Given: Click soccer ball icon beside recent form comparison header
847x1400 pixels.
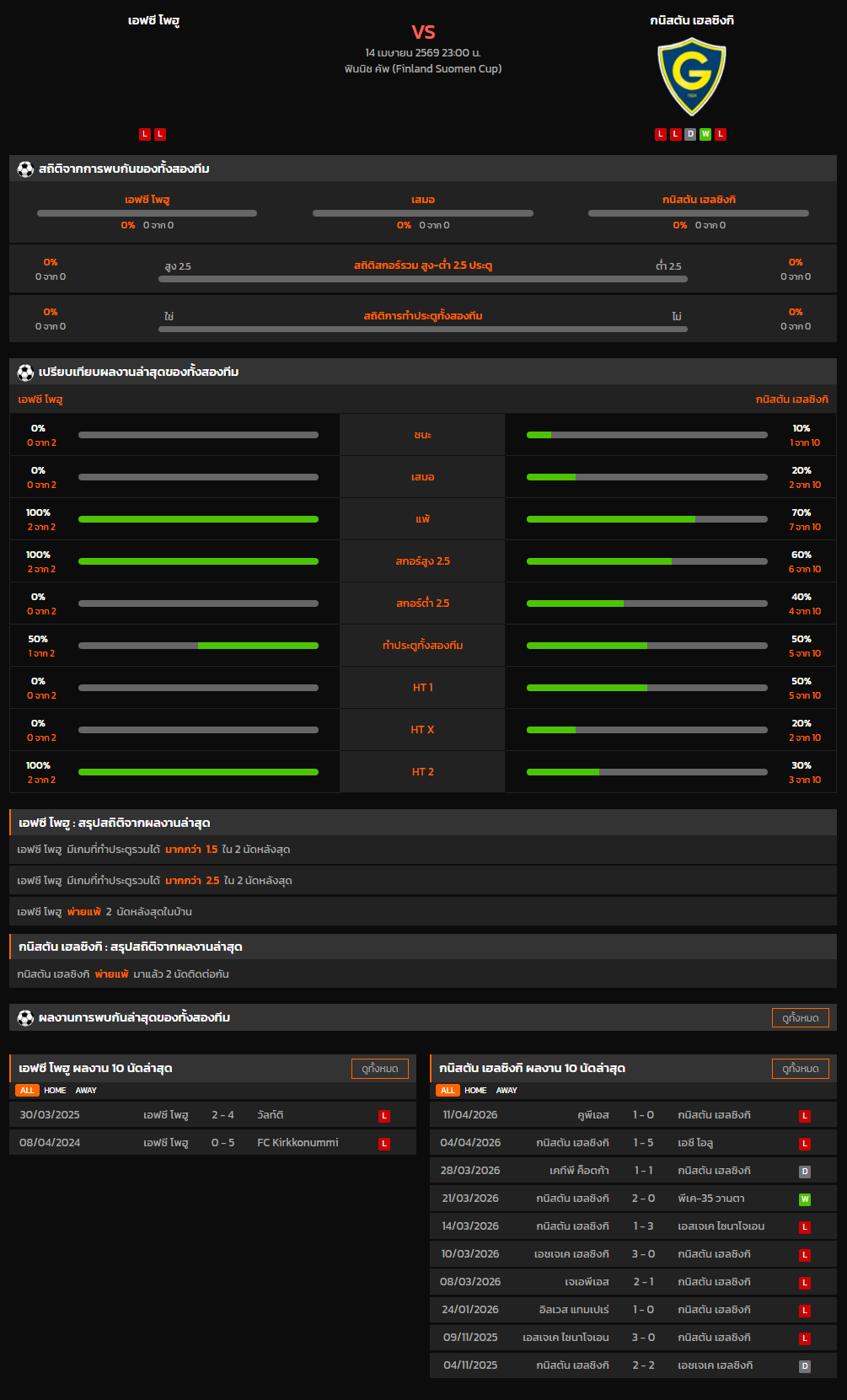Looking at the screenshot, I should (x=25, y=372).
